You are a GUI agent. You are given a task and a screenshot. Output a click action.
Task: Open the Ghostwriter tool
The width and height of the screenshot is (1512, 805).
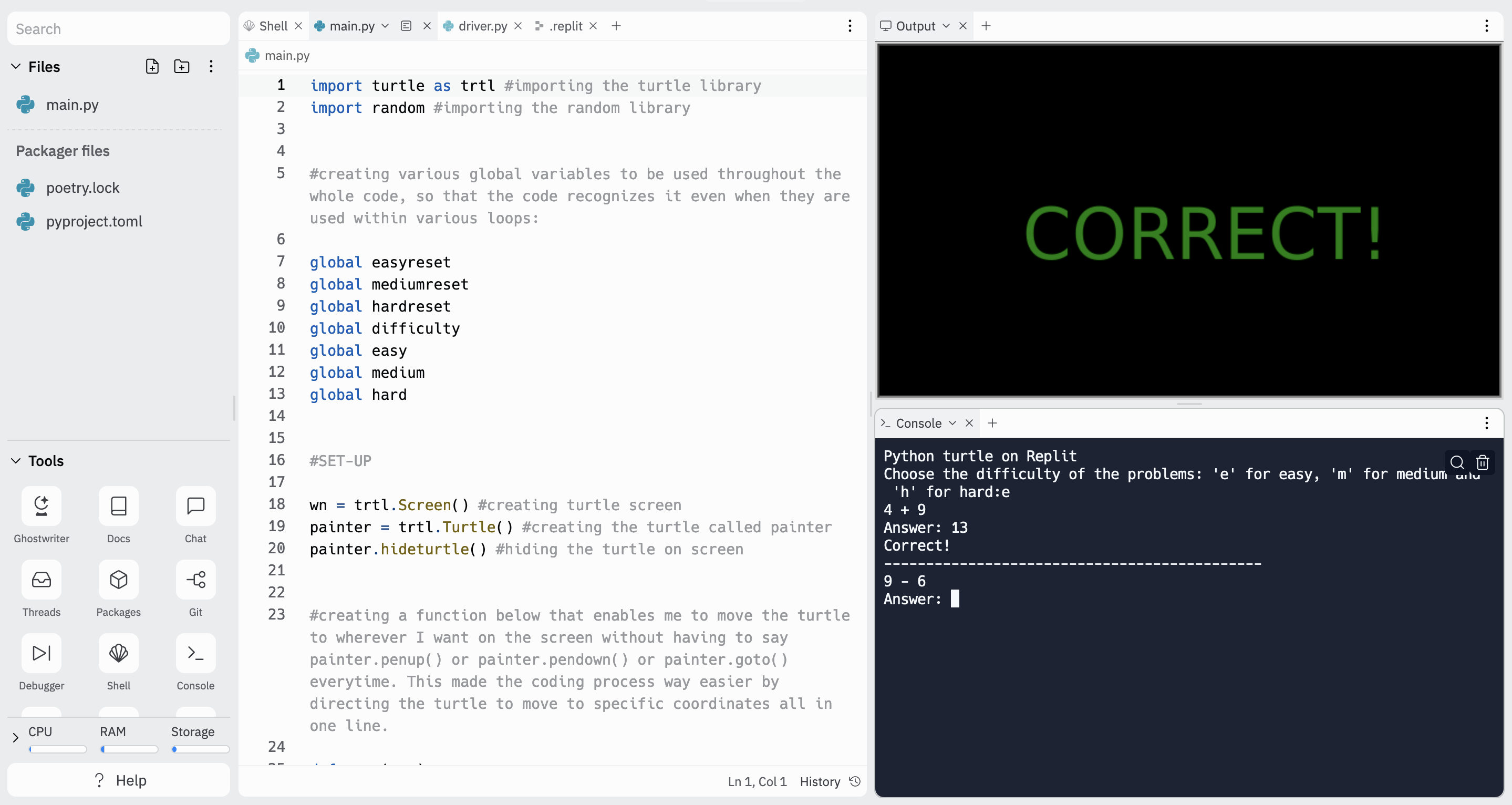[x=41, y=506]
